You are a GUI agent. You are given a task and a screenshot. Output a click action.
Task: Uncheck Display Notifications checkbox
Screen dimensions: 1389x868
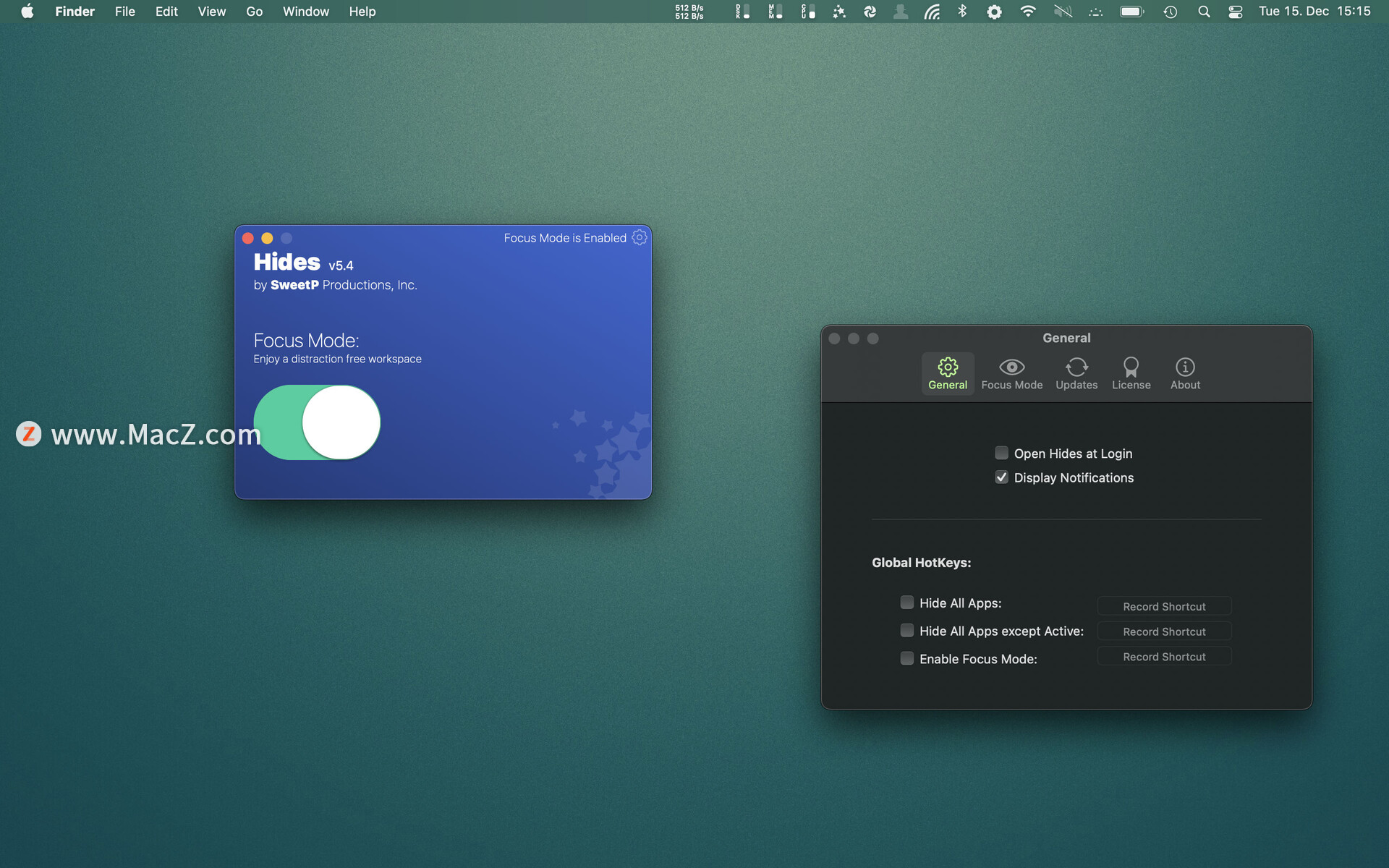click(x=1001, y=477)
